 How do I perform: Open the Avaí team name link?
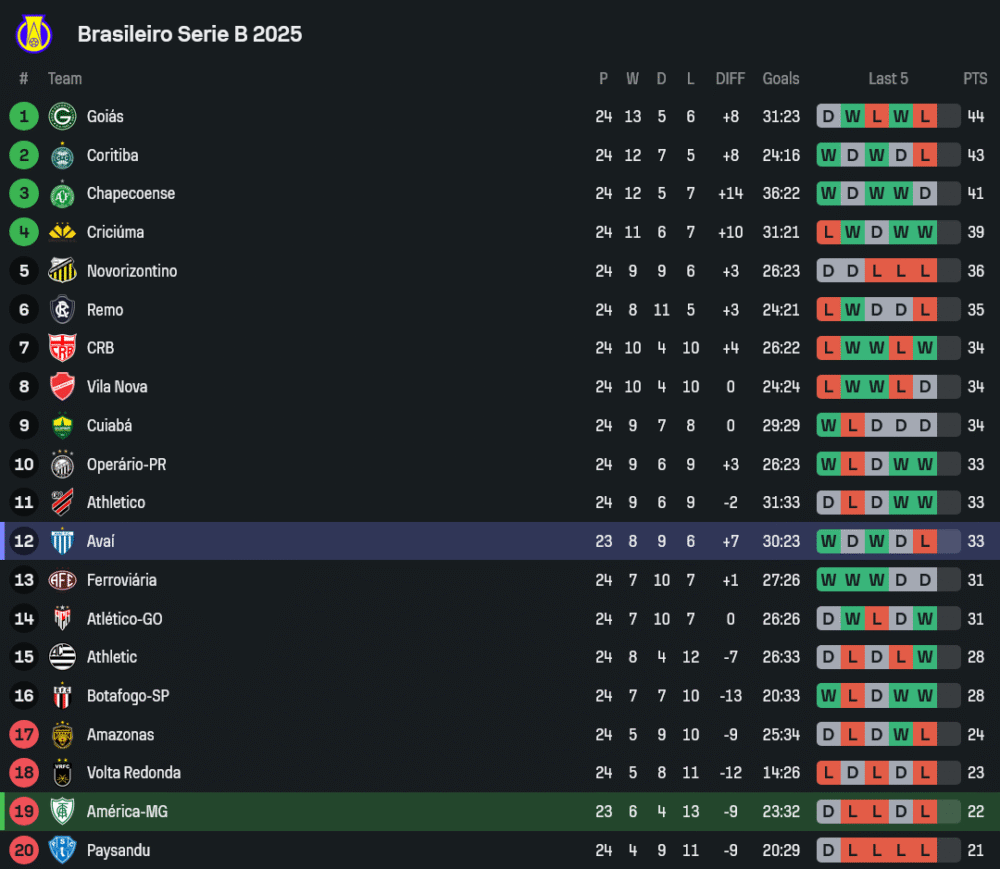100,541
